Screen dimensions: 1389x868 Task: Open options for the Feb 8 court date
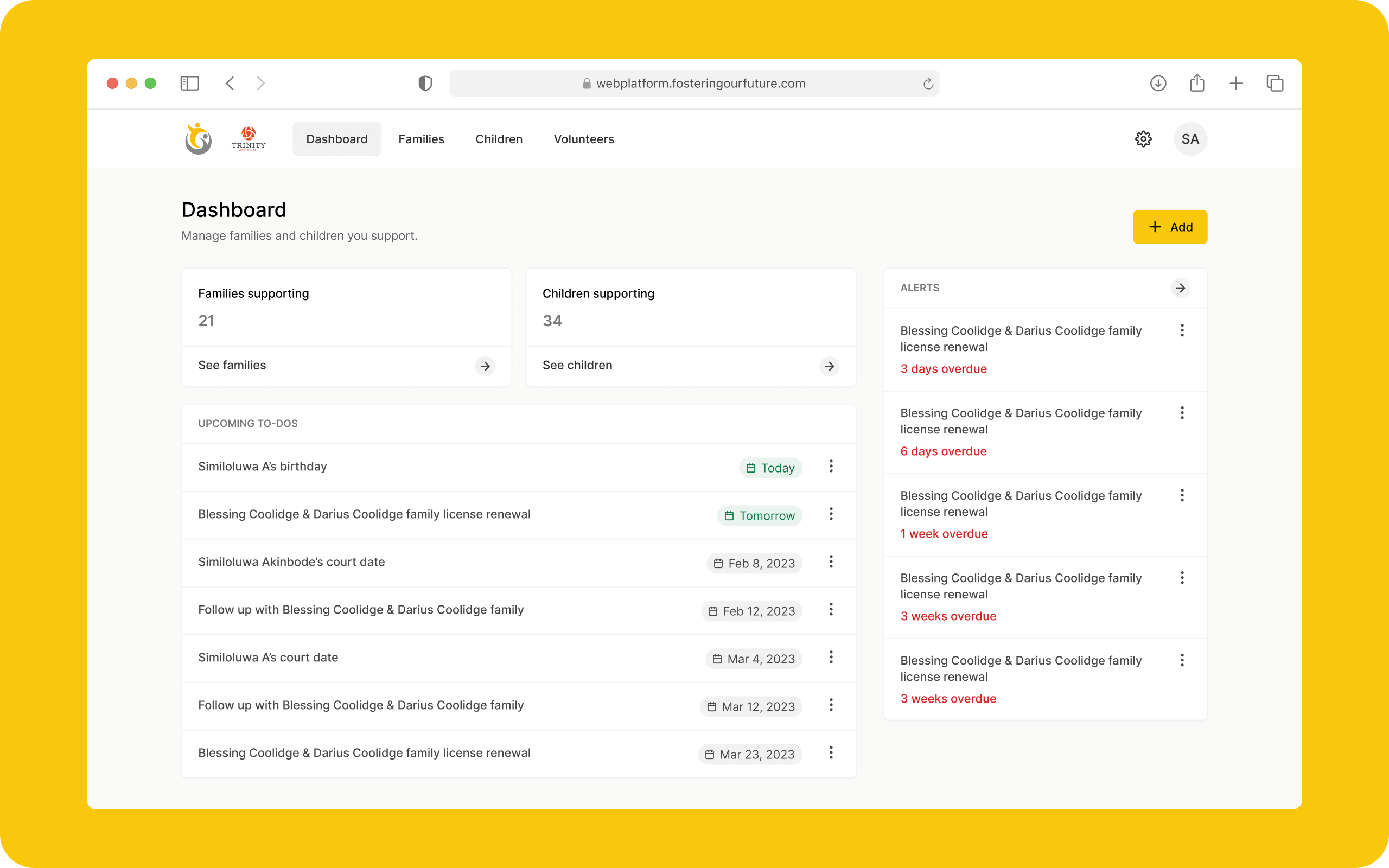pos(831,562)
